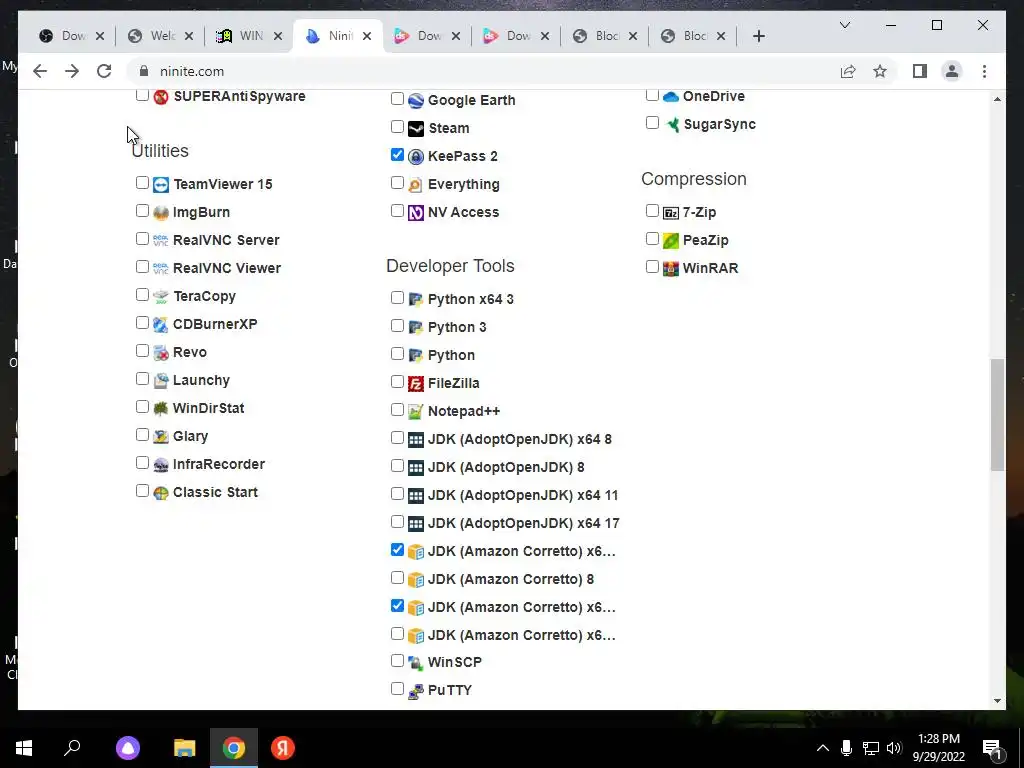Open the Chrome tab search dropdown arrow
The image size is (1024, 768).
[844, 25]
